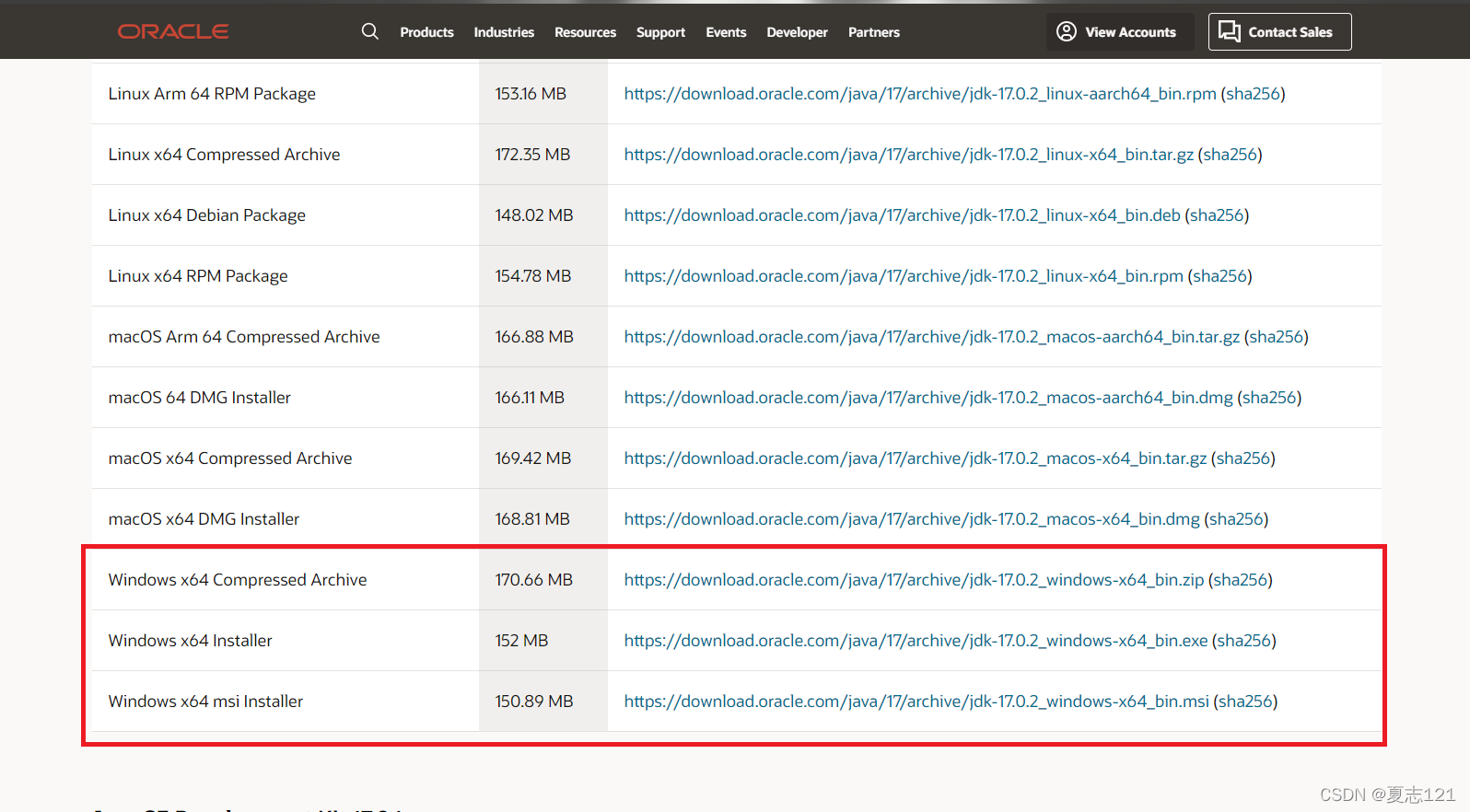Download the windows-x64_bin.msi link
The image size is (1470, 812).
(916, 702)
